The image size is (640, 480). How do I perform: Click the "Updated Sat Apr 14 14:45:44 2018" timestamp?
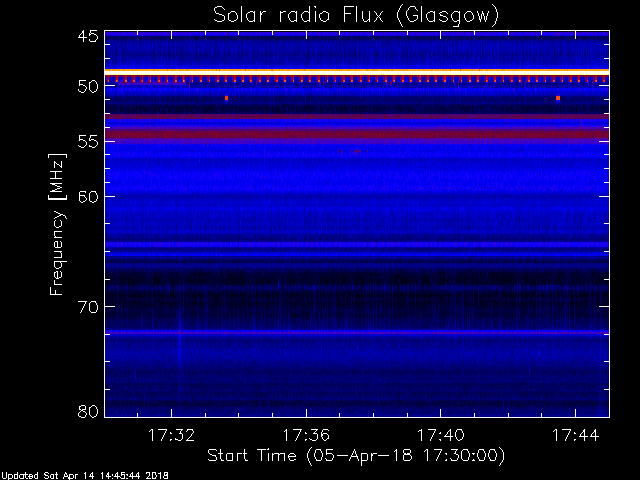(85, 476)
